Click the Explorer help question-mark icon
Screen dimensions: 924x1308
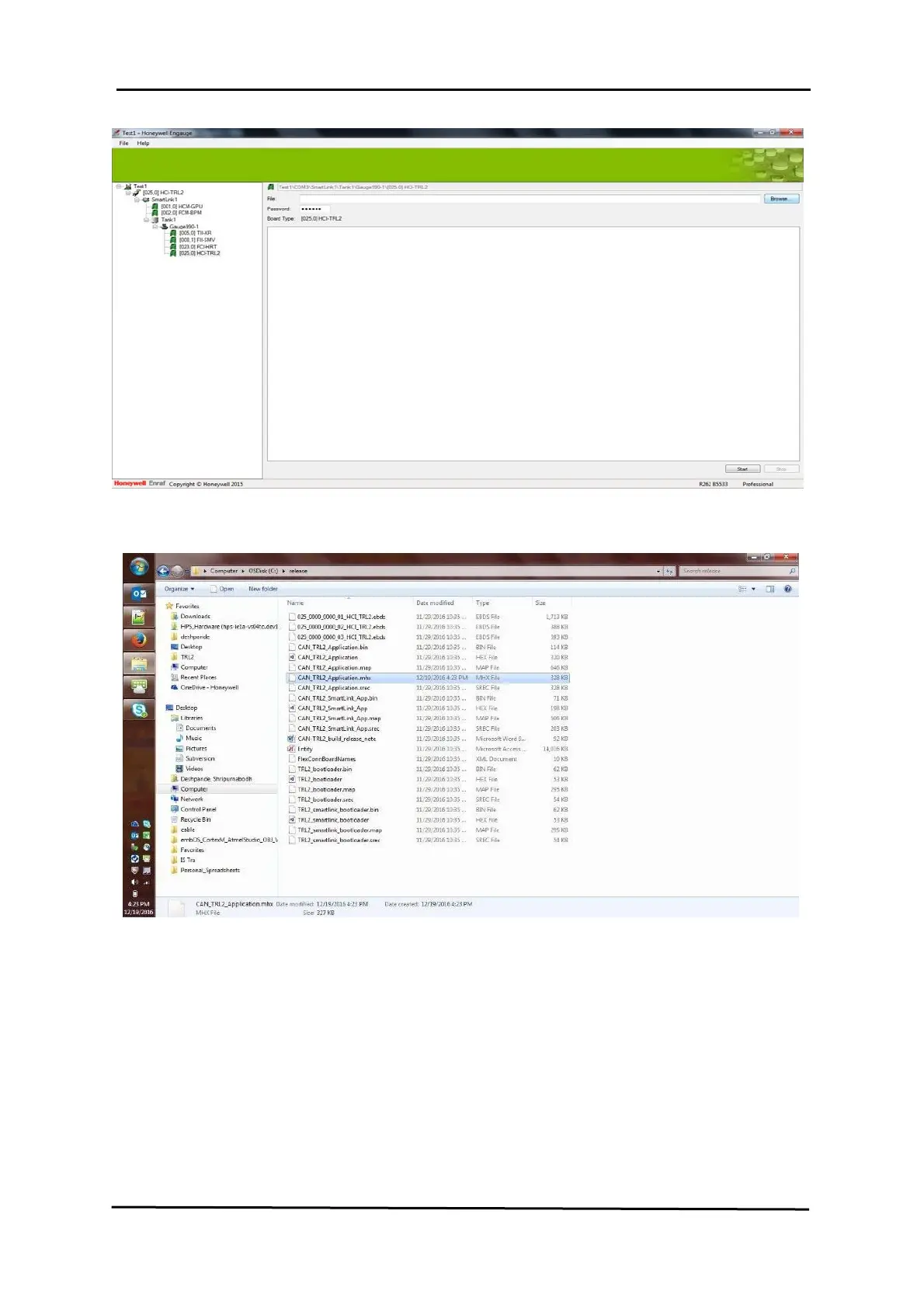point(788,589)
